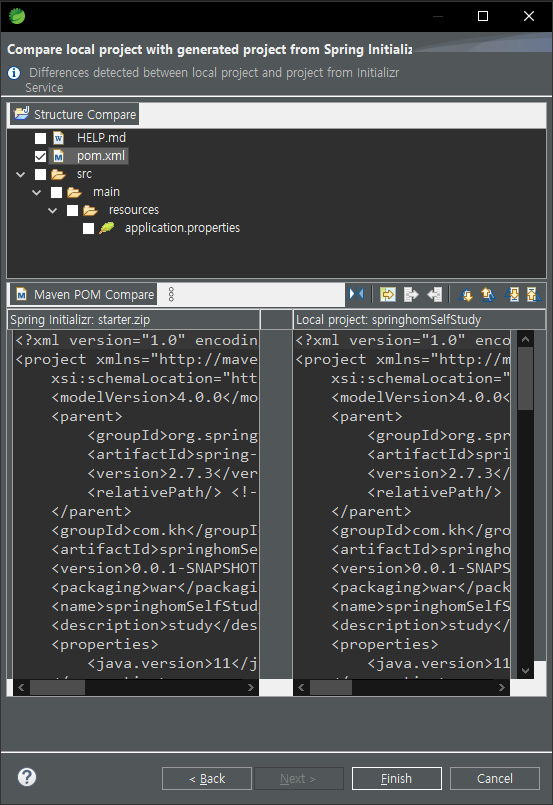This screenshot has height=805, width=553.
Task: Click Copy Current Change from Right to Left
Action: pos(434,294)
